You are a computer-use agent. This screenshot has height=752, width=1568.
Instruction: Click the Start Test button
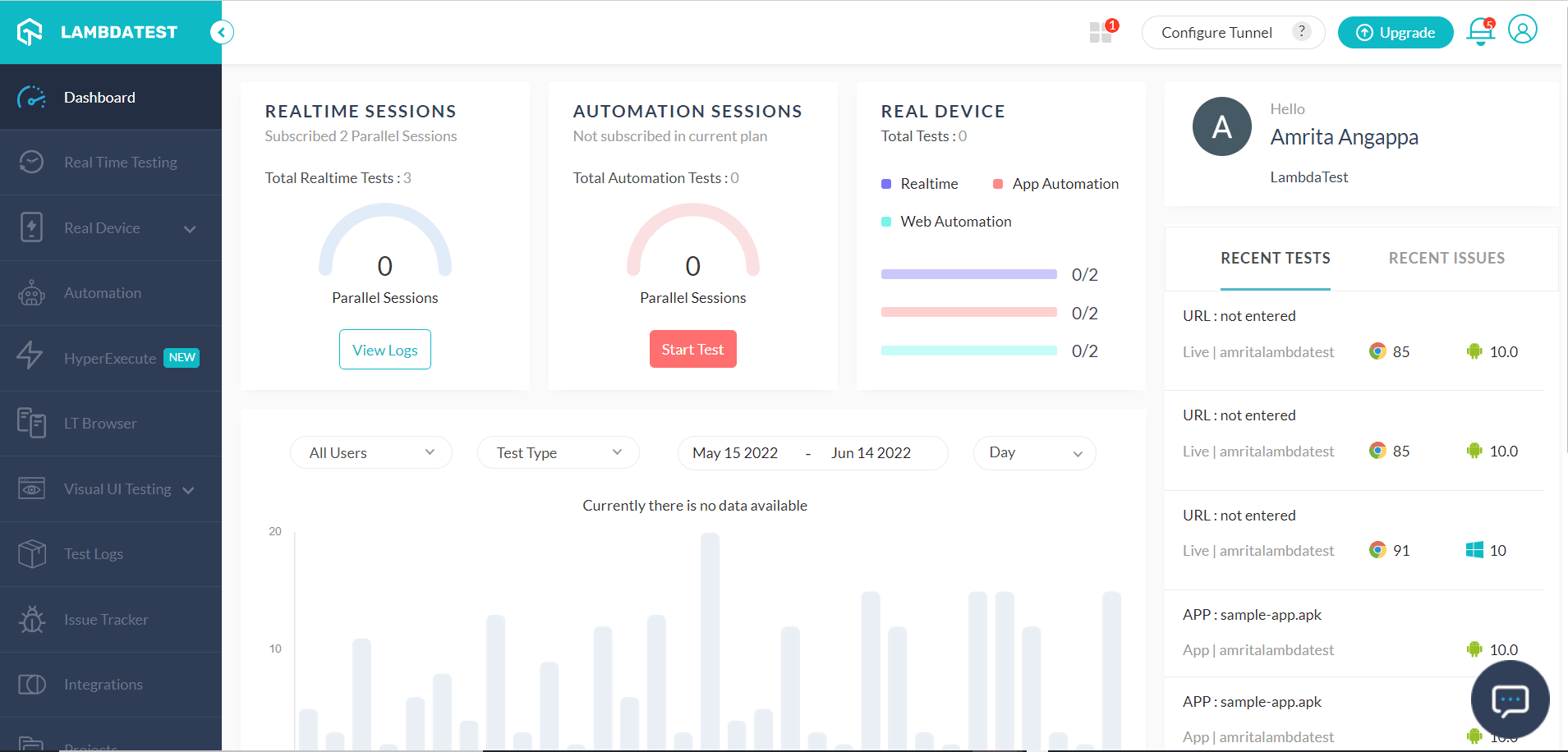[692, 349]
